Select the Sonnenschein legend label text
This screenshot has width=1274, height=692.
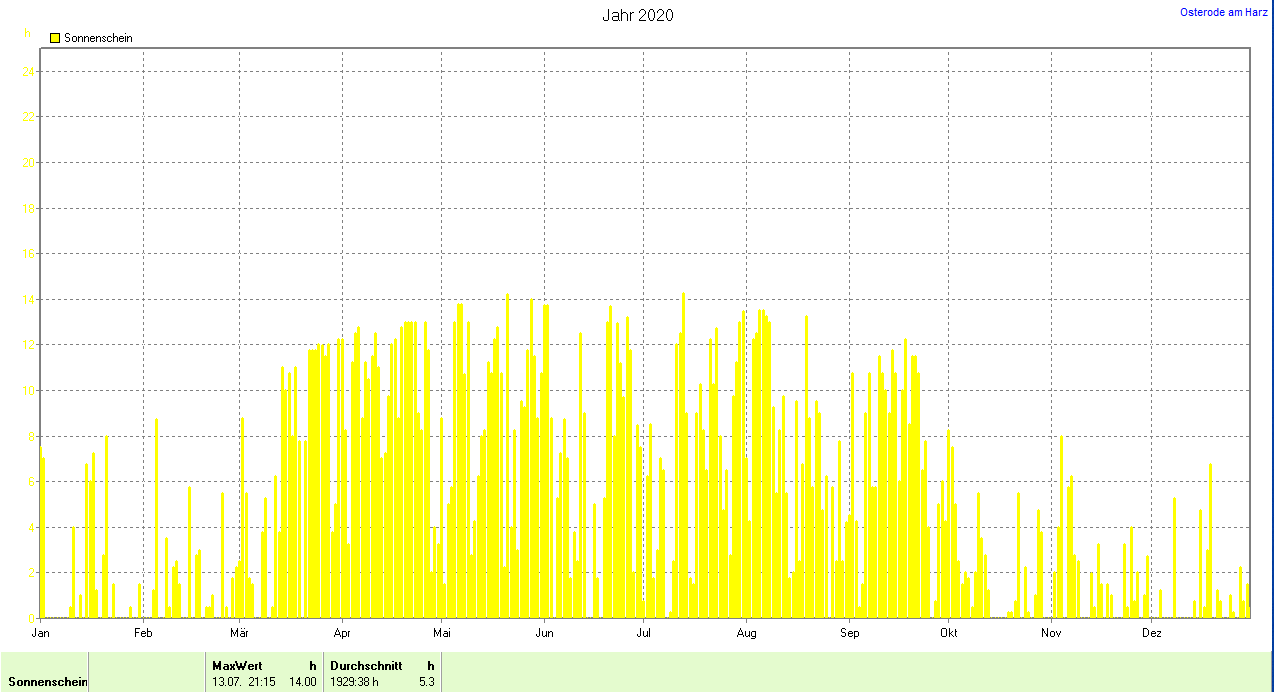coord(98,38)
